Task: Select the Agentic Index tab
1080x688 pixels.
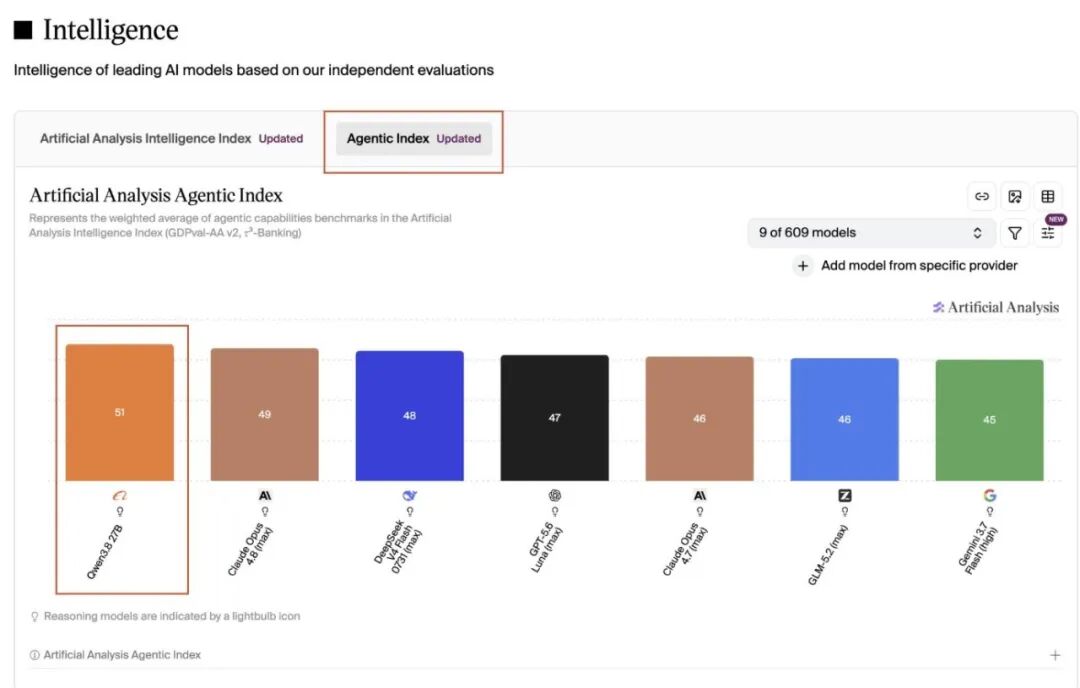Action: [x=414, y=138]
